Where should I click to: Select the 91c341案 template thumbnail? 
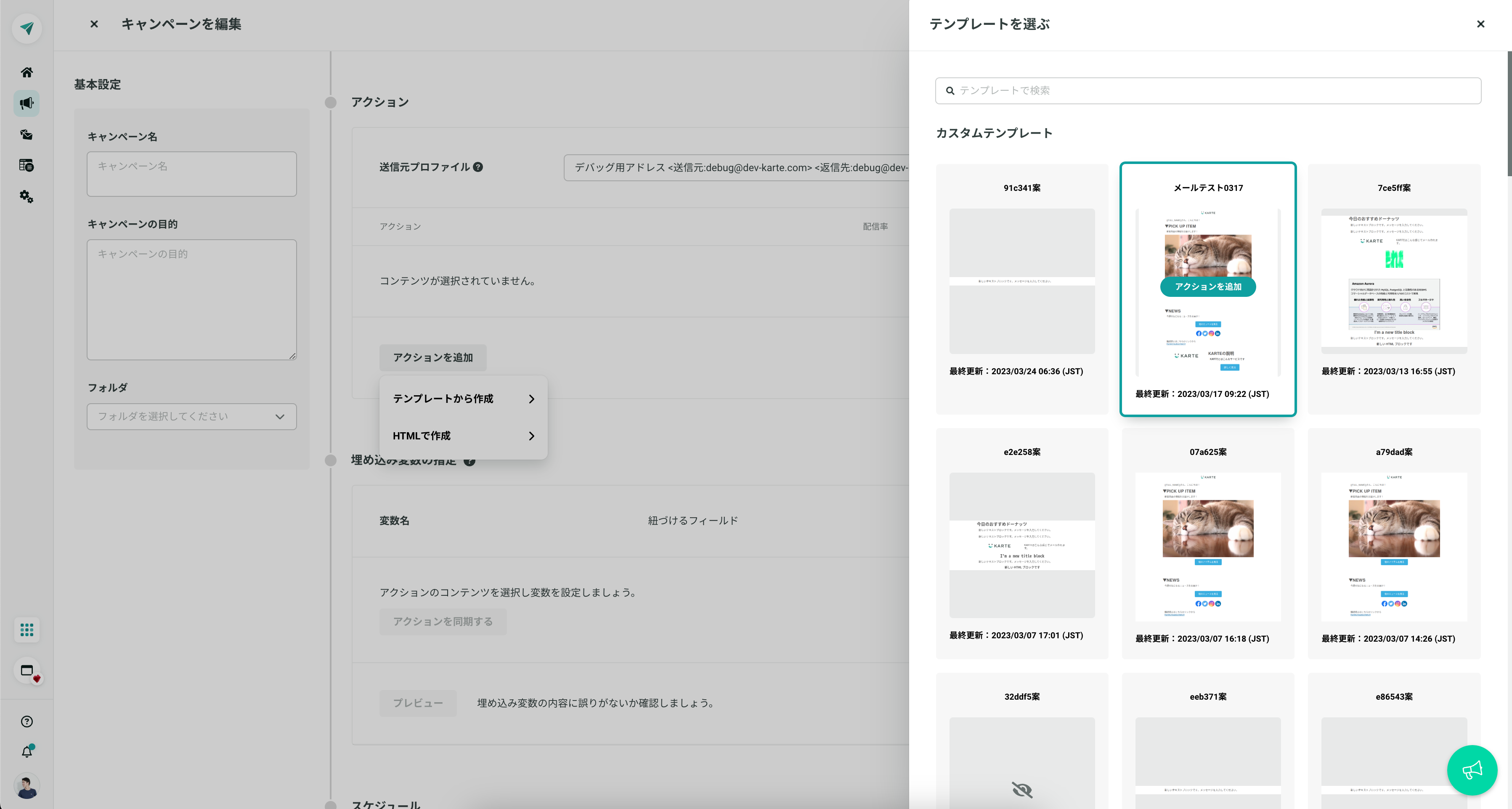click(x=1022, y=281)
